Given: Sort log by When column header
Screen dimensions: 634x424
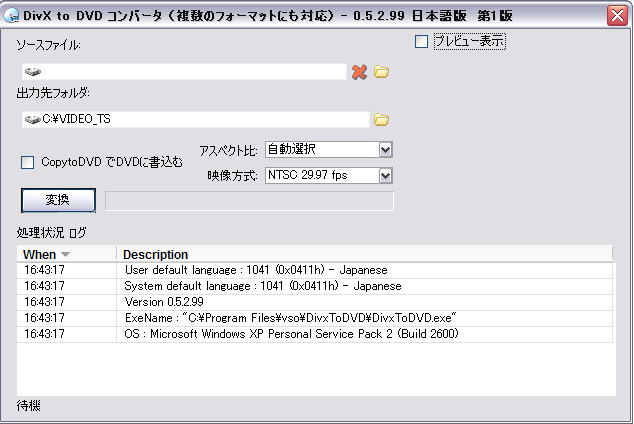Looking at the screenshot, I should coord(66,254).
